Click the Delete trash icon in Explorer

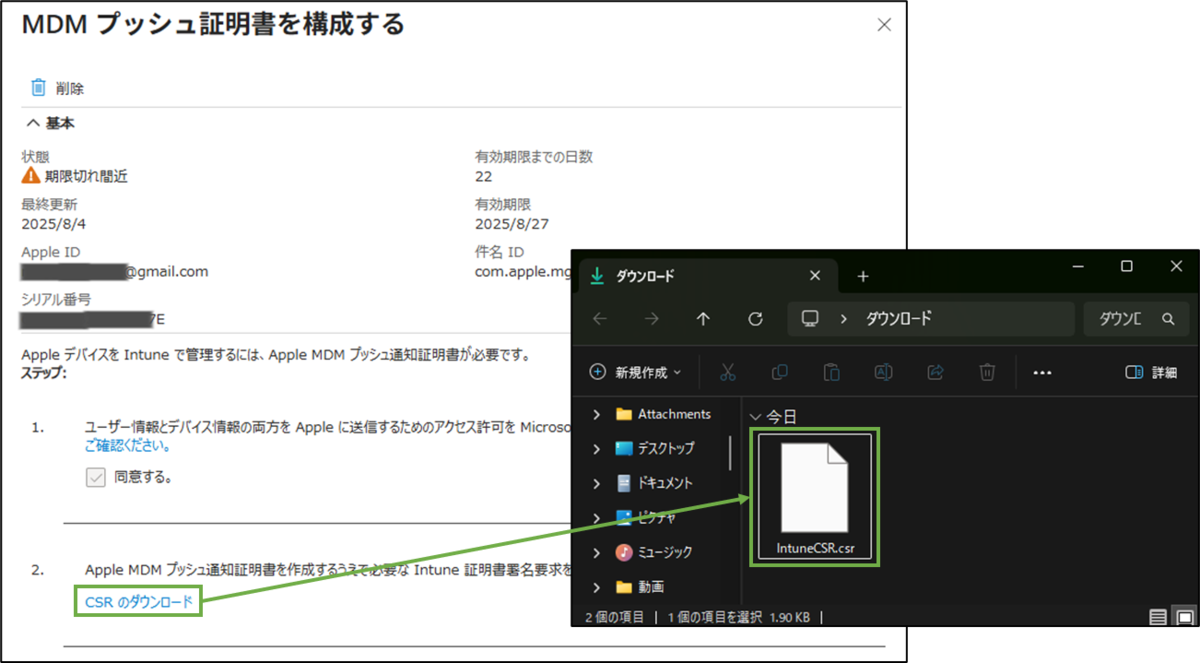[987, 372]
